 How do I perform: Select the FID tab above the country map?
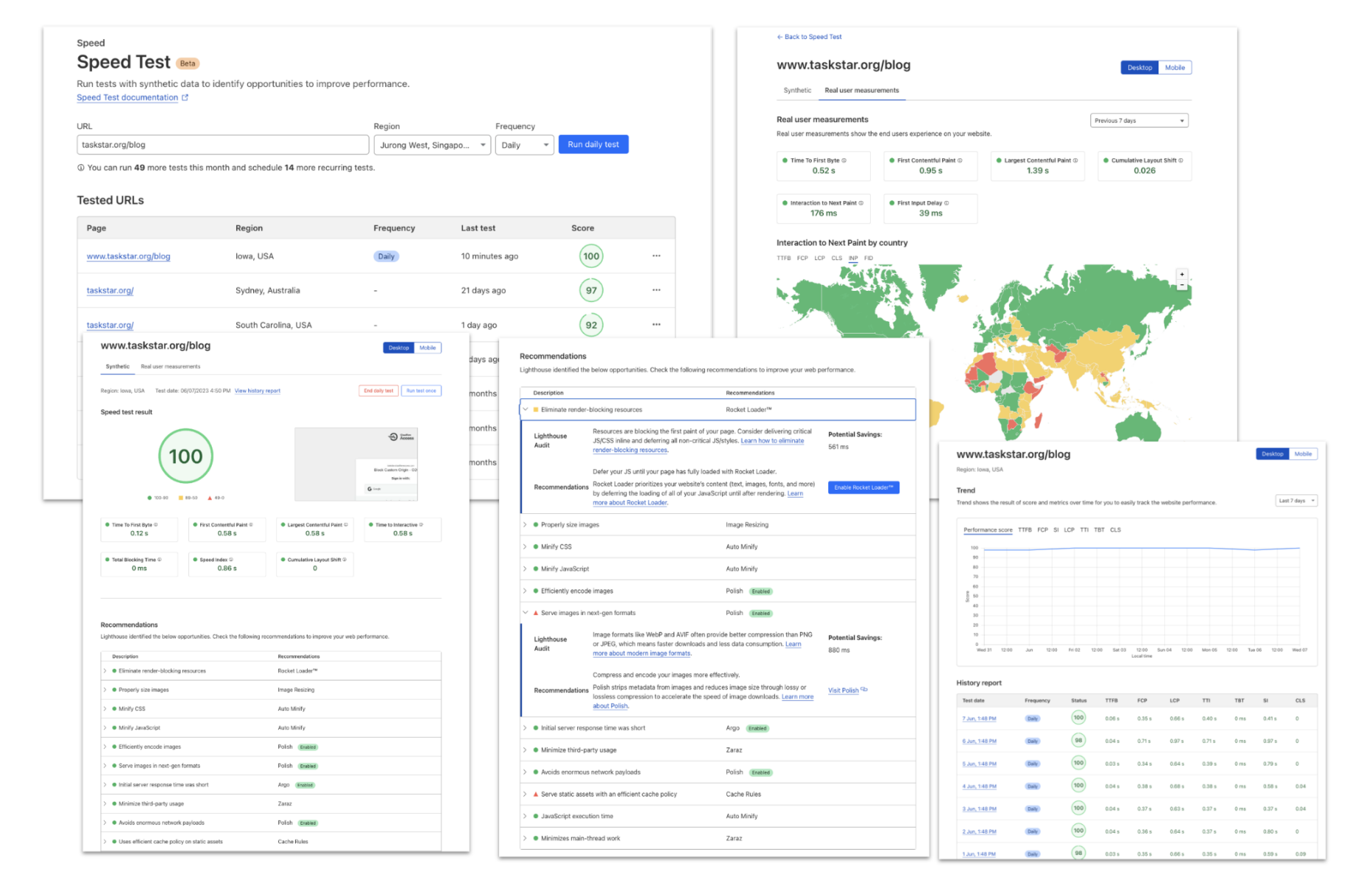[x=869, y=258]
